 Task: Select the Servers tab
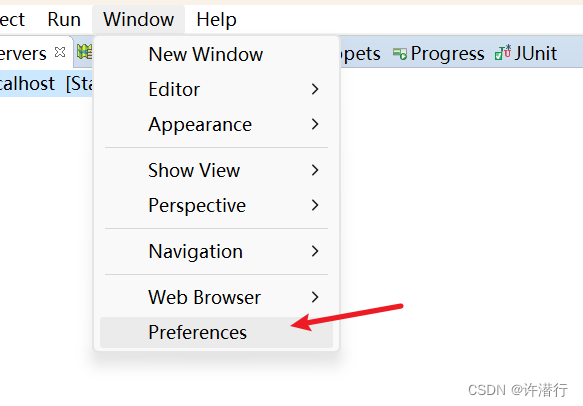pyautogui.click(x=23, y=54)
